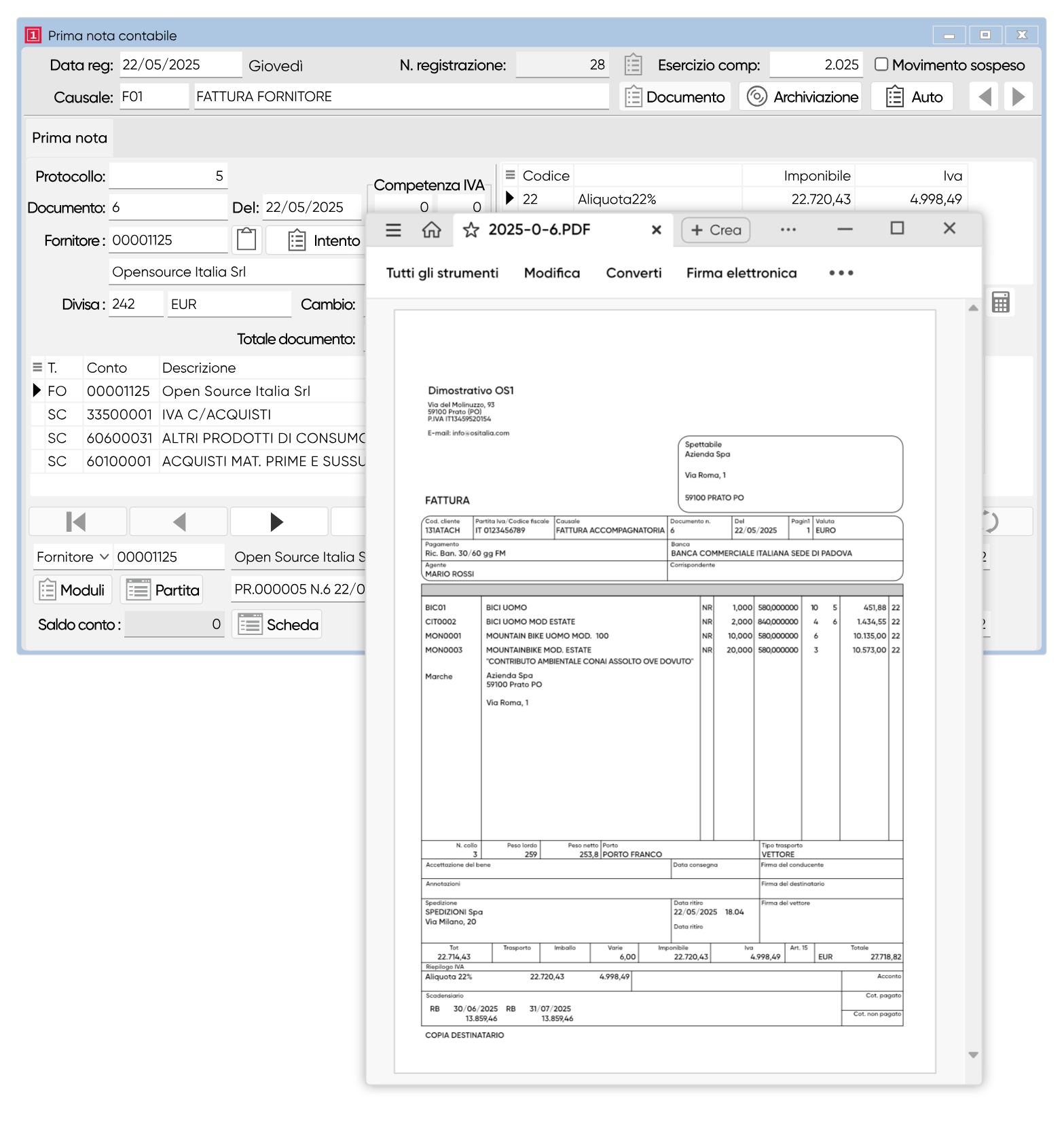The image size is (1064, 1126).
Task: Open the Converti menu
Action: [634, 273]
